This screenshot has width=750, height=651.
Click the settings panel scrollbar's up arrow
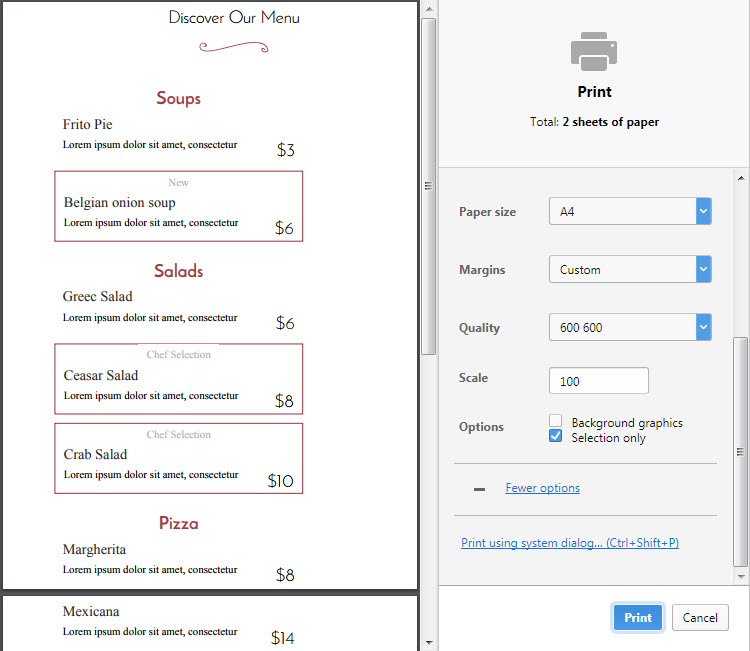[741, 175]
